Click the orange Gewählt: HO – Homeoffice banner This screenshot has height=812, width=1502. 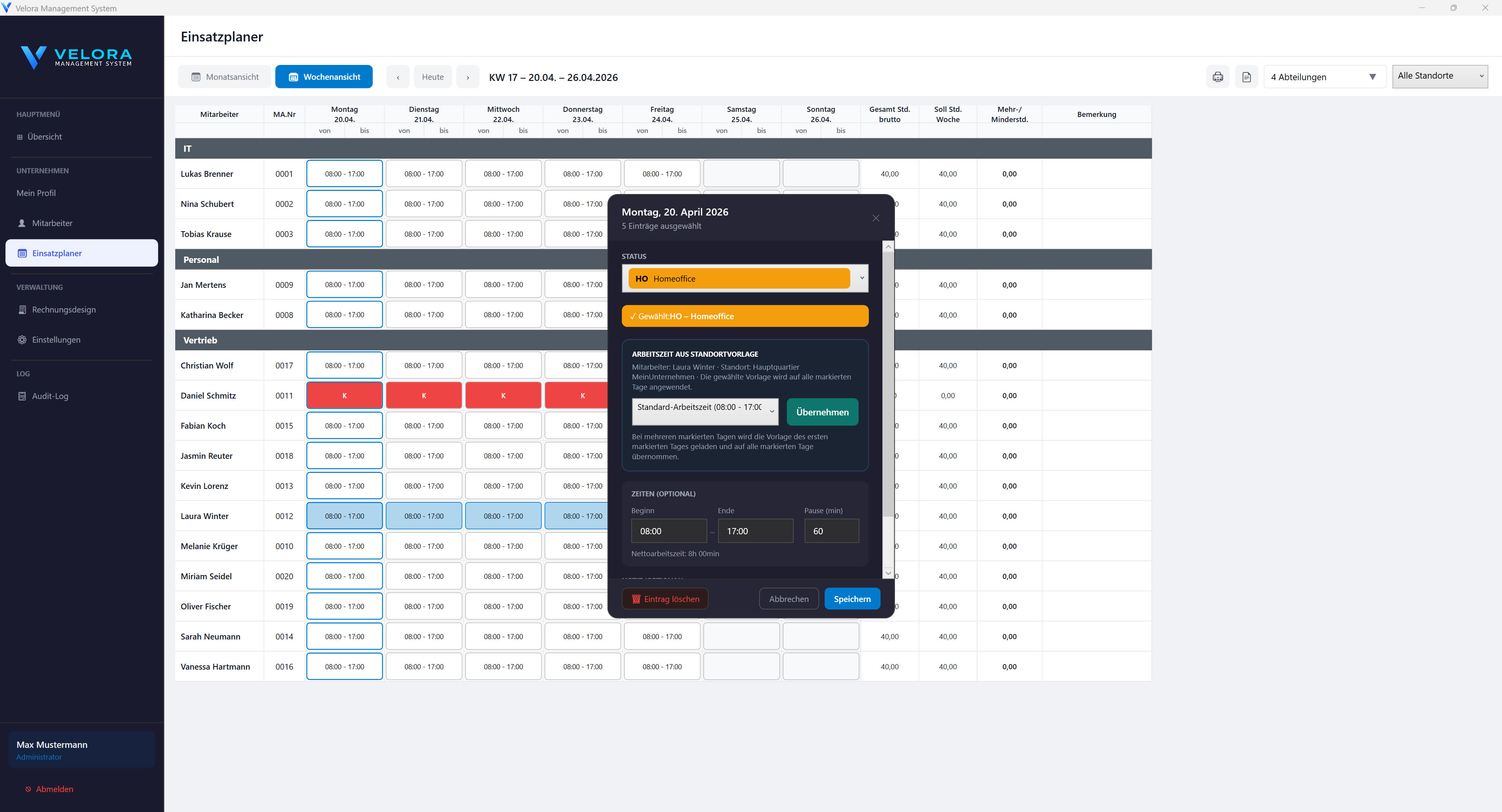[745, 316]
